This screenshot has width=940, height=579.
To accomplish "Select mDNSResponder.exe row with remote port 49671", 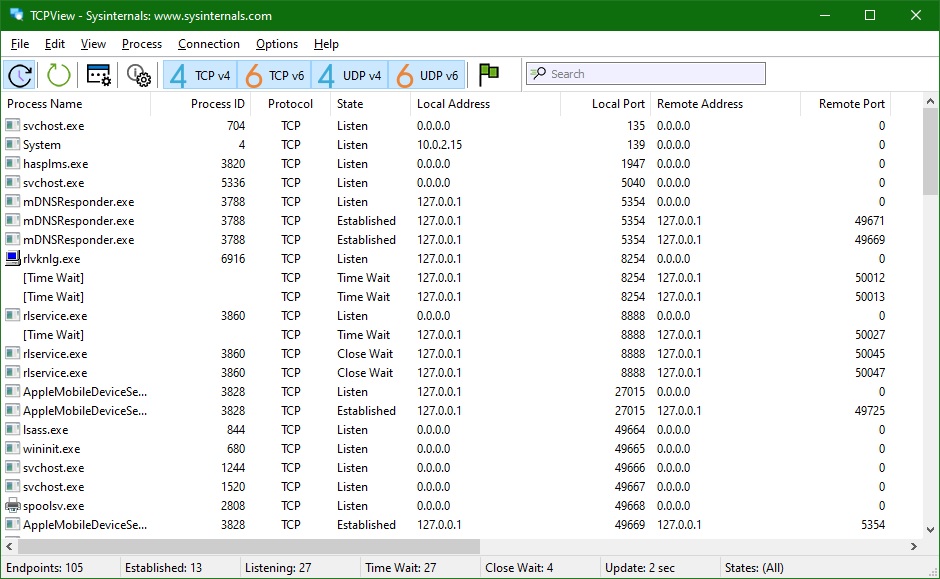I will (445, 221).
